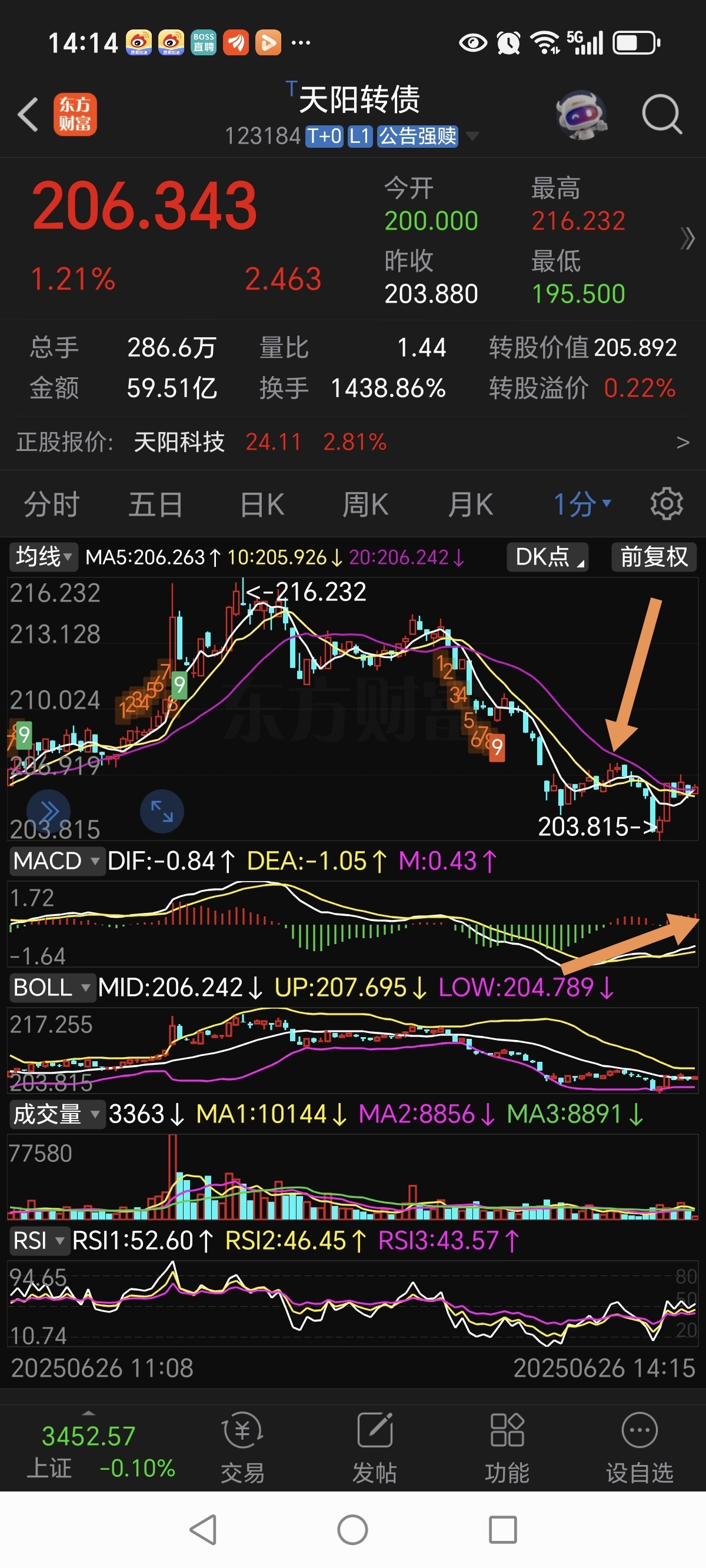Tap the 量比 1.44 value
Screen dimensions: 706x1568
point(422,348)
